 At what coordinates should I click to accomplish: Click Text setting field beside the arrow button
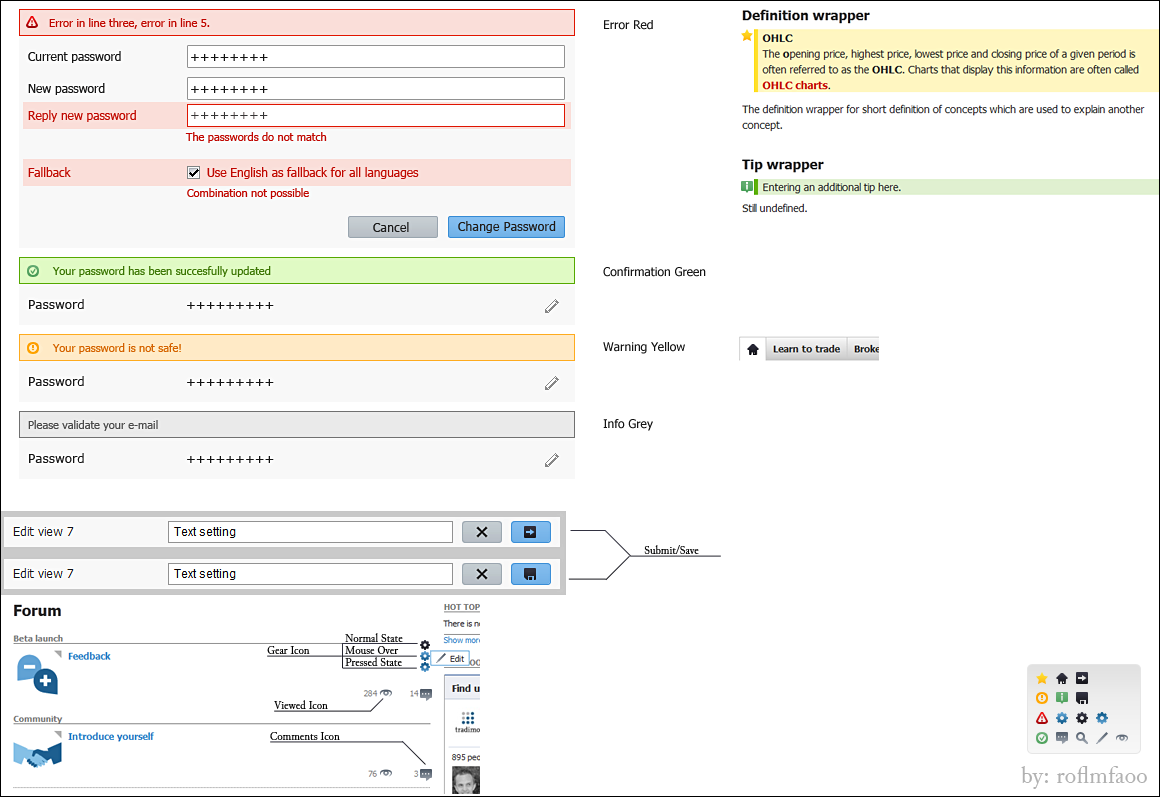coord(310,532)
